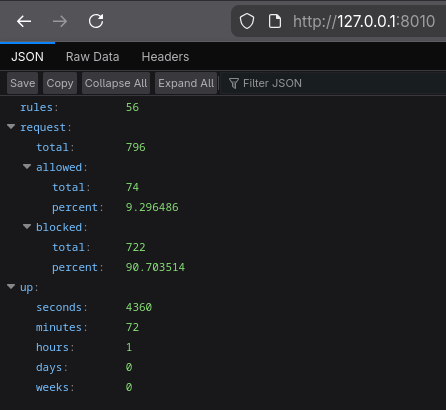
Task: Select blocked percent value 90.703514
Action: click(155, 267)
